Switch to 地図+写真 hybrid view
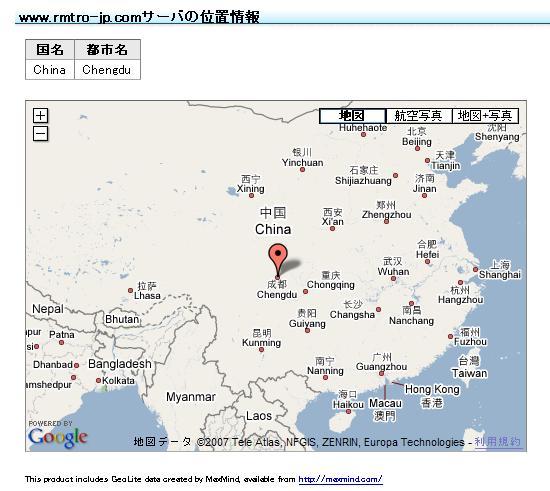This screenshot has height=491, width=550. coord(485,116)
